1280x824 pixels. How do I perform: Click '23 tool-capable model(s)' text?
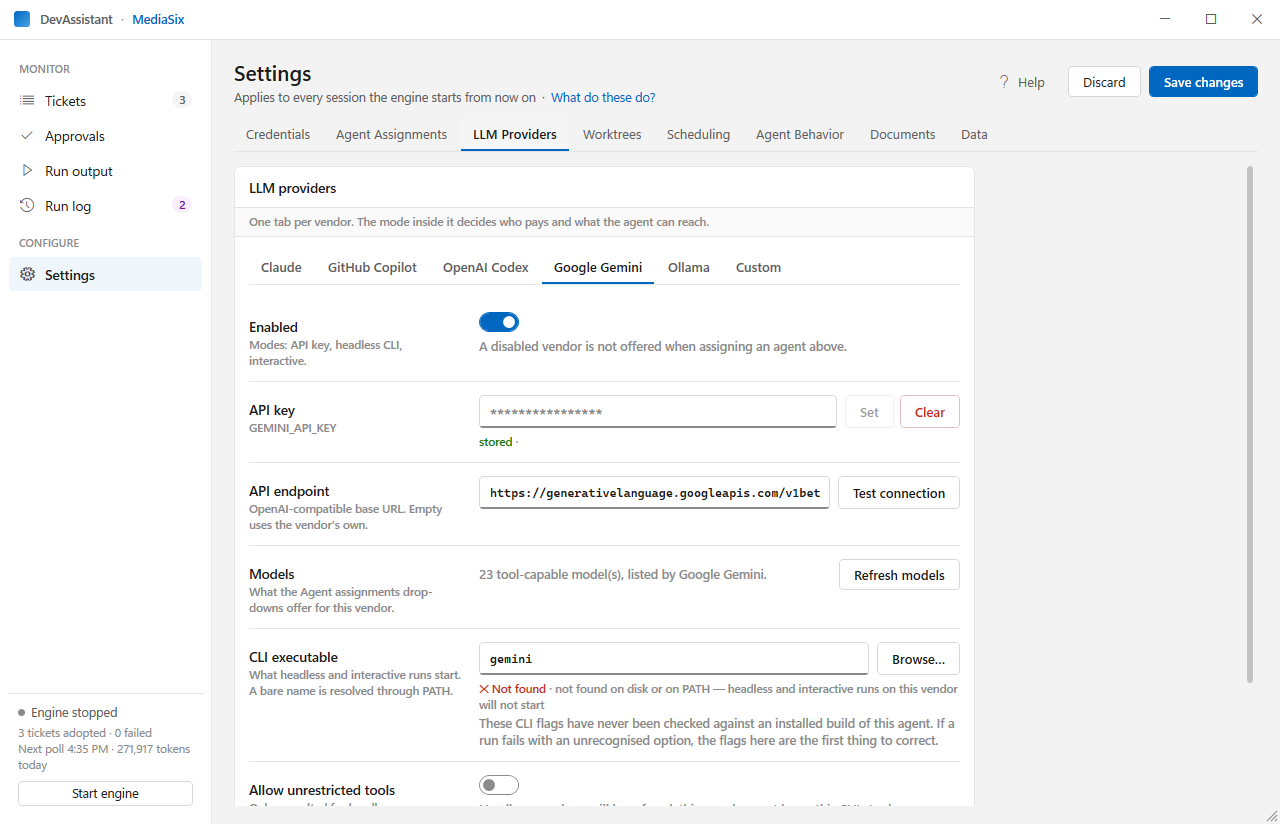(550, 574)
